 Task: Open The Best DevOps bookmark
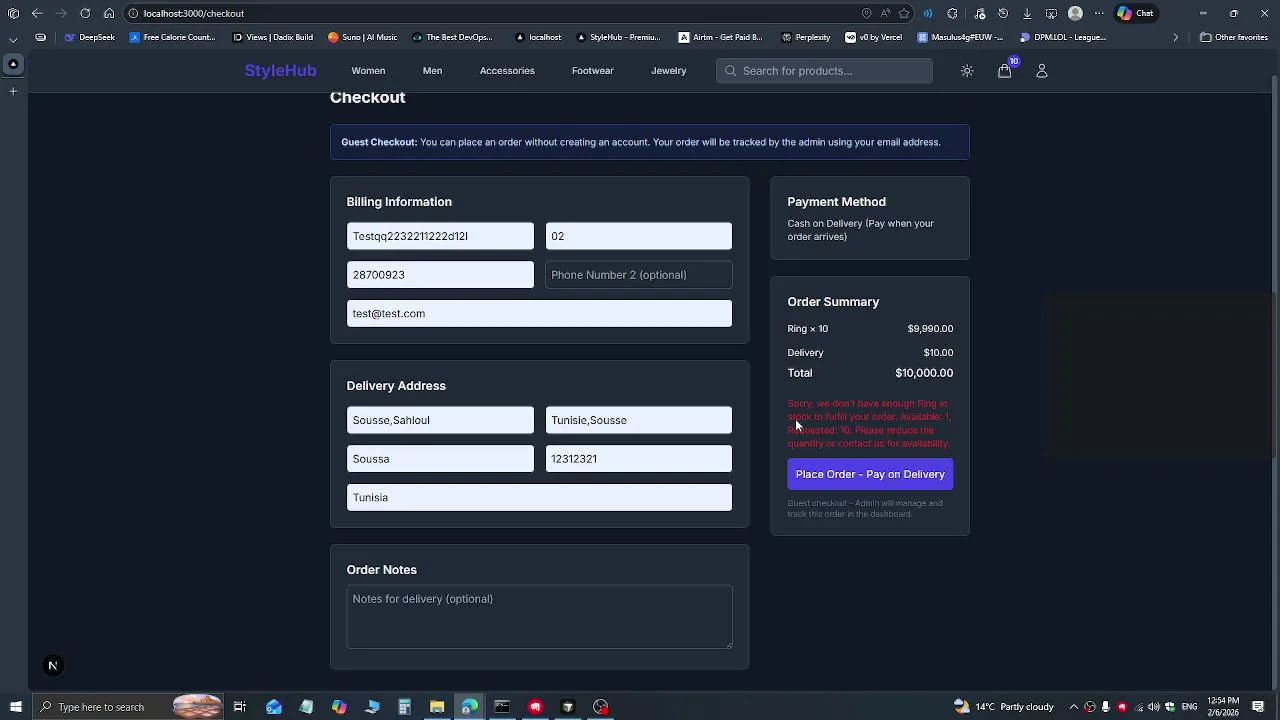[452, 37]
